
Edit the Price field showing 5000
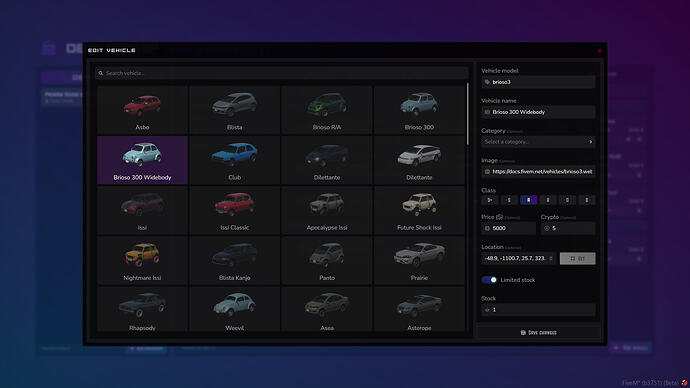[x=509, y=228]
